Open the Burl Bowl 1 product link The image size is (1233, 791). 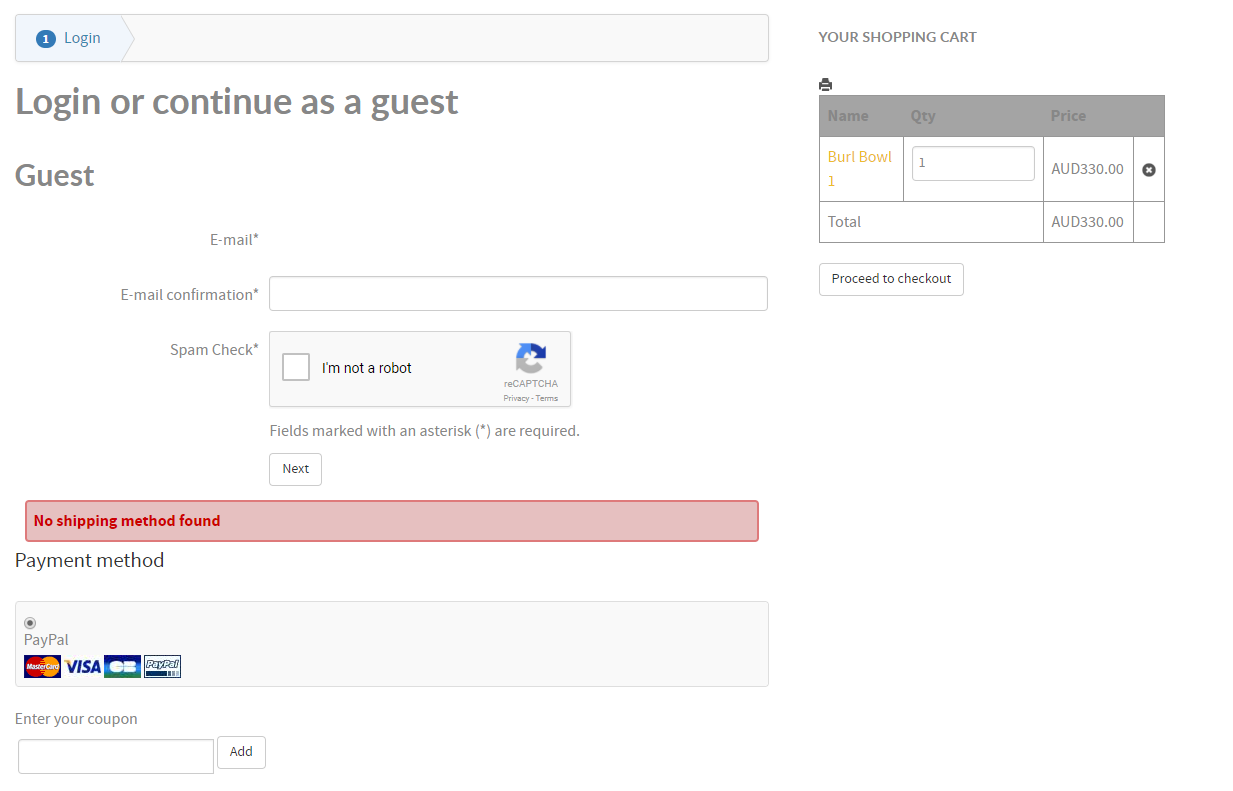[859, 158]
